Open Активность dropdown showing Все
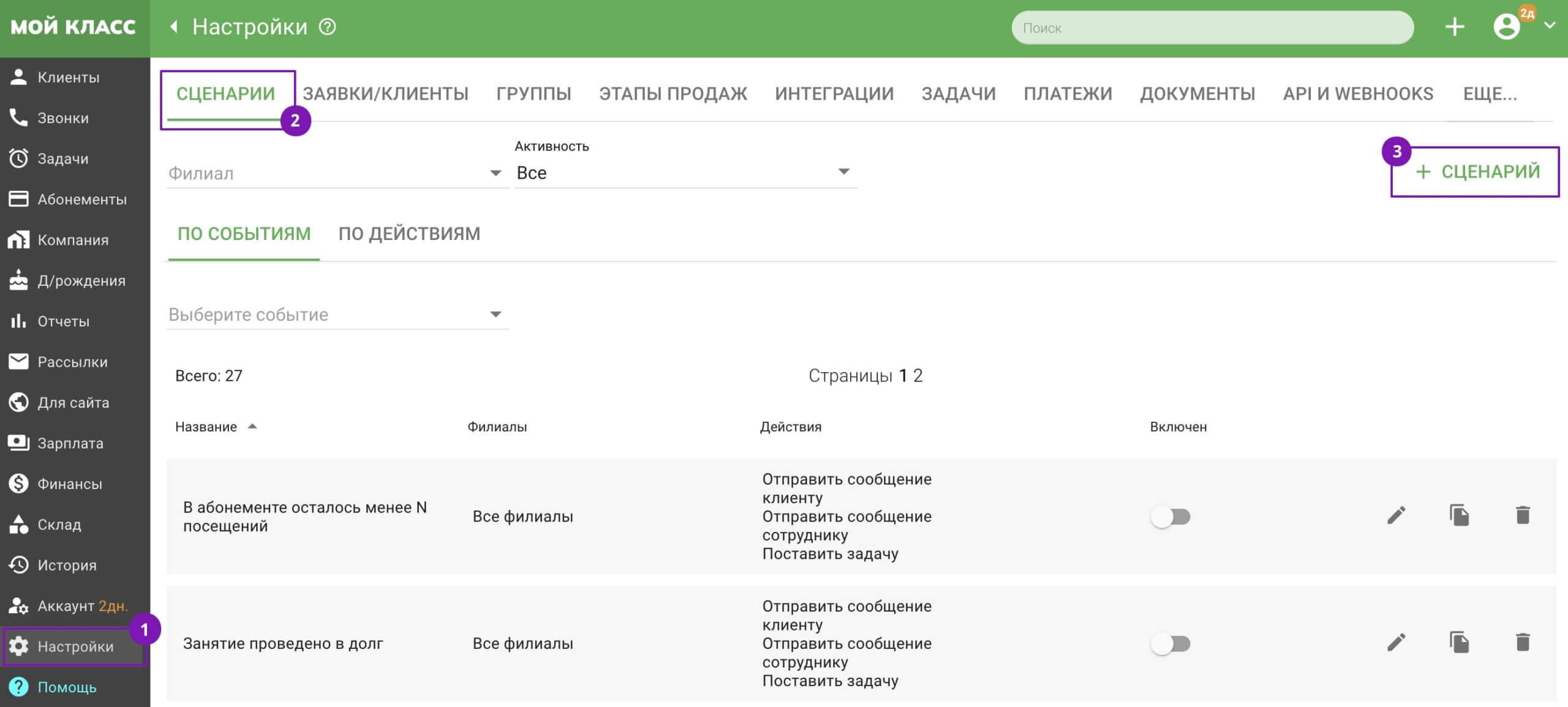This screenshot has height=707, width=1568. 685,173
